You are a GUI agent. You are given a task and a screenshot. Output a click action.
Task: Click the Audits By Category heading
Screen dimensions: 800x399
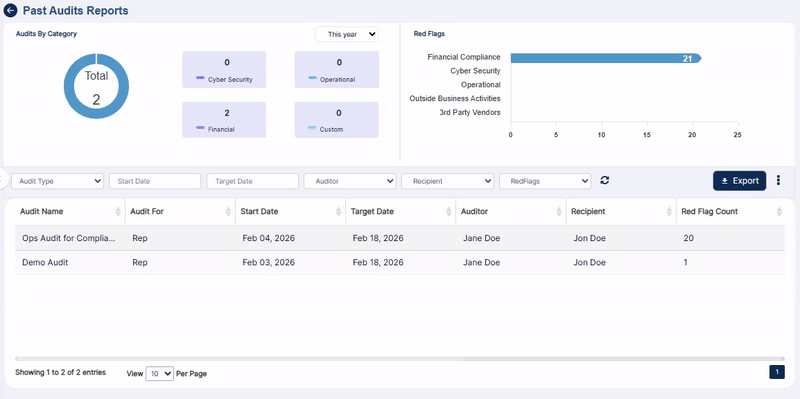[46, 34]
